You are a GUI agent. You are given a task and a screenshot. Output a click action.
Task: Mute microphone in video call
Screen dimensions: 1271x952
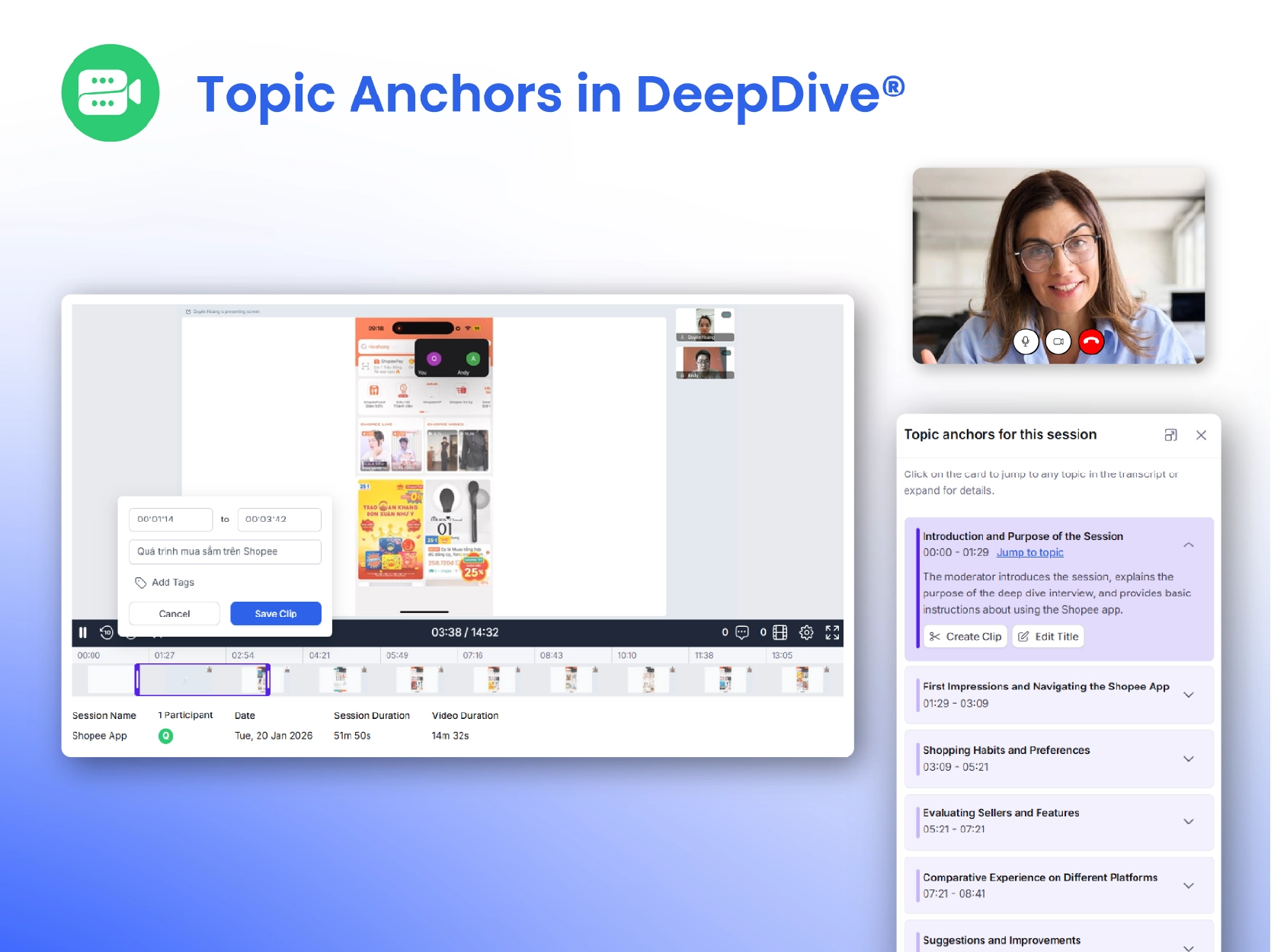coord(1026,341)
